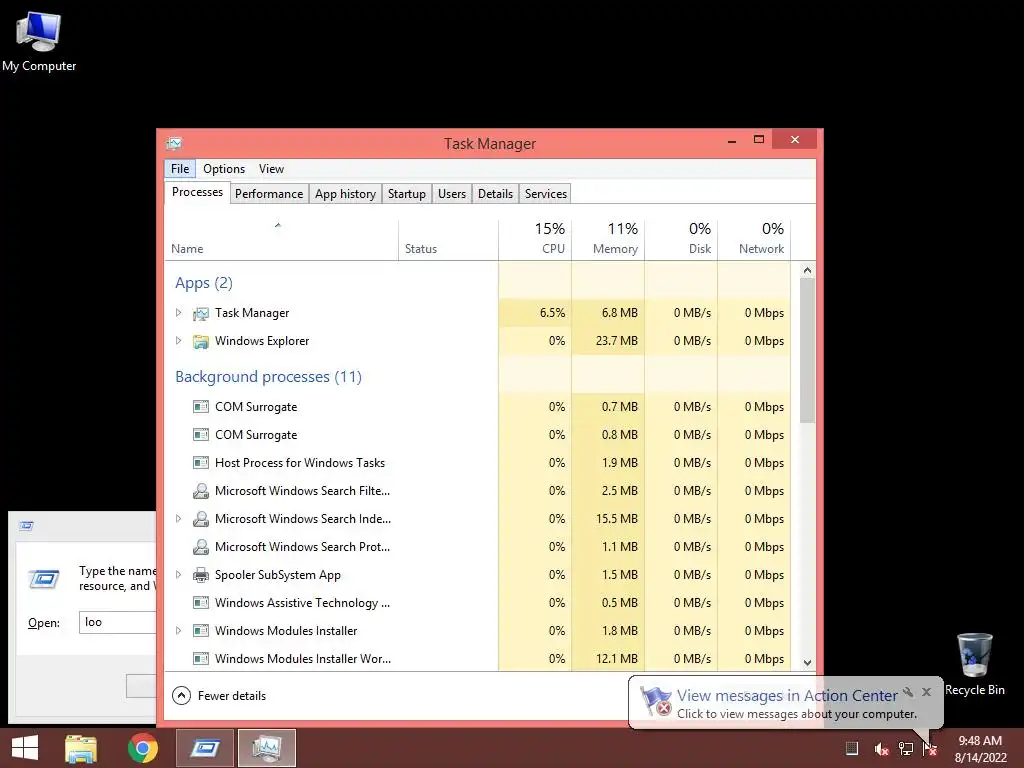Viewport: 1024px width, 768px height.
Task: Open My Computer desktop icon
Action: tap(39, 40)
